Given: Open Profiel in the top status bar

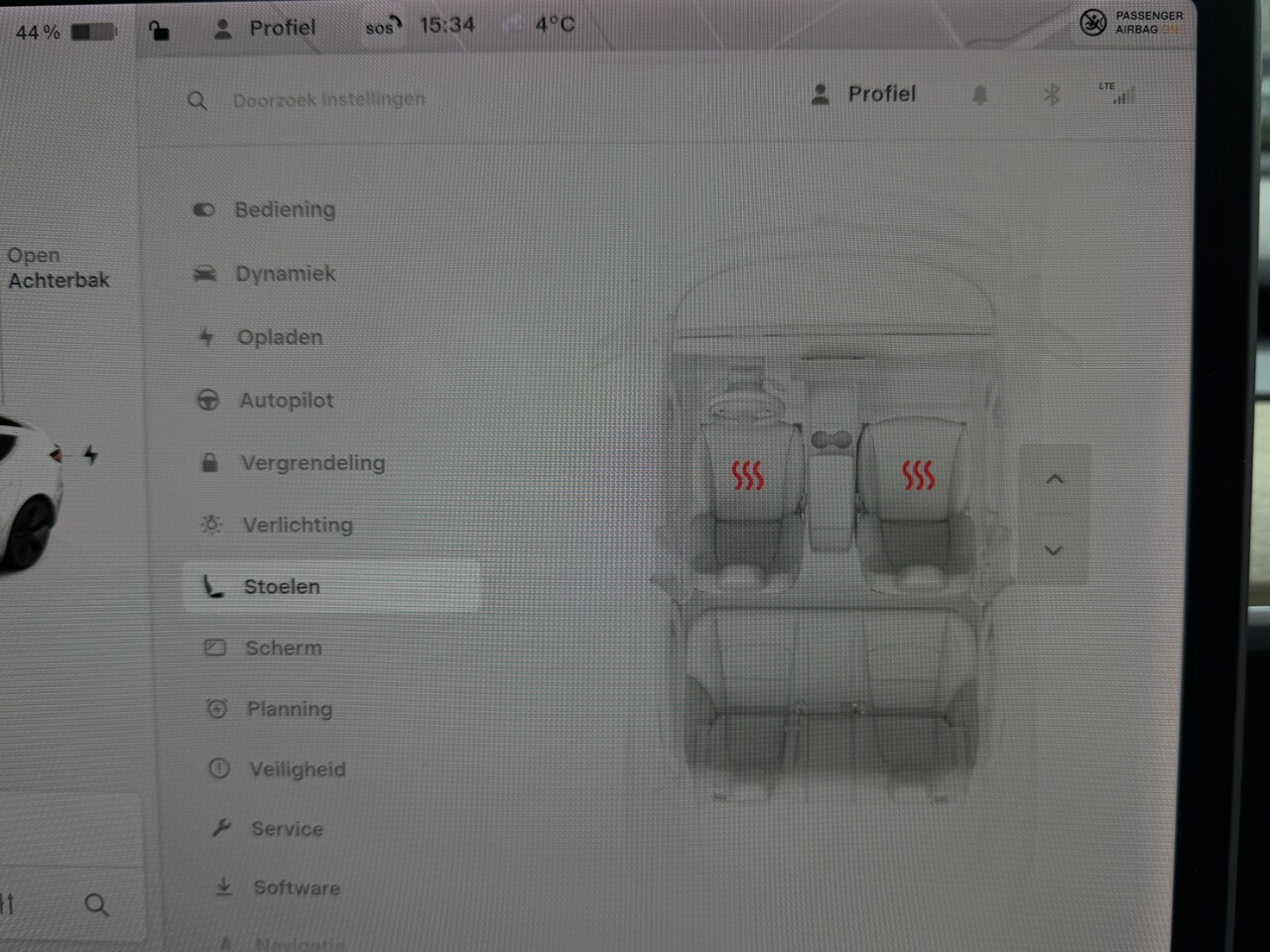Looking at the screenshot, I should 265,28.
